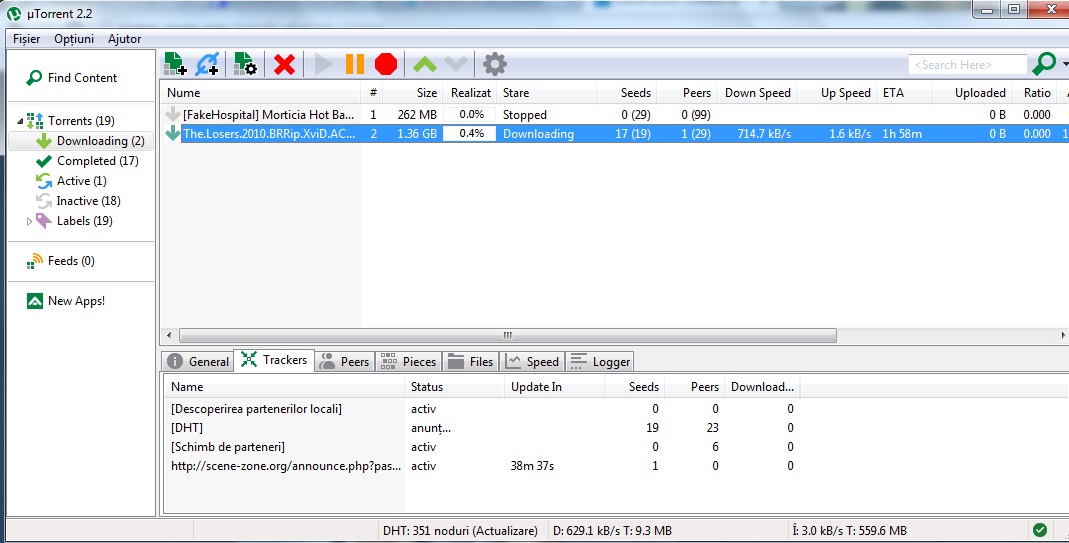The height and width of the screenshot is (543, 1069).
Task: Expand the Labels (19) tree
Action: pos(29,221)
